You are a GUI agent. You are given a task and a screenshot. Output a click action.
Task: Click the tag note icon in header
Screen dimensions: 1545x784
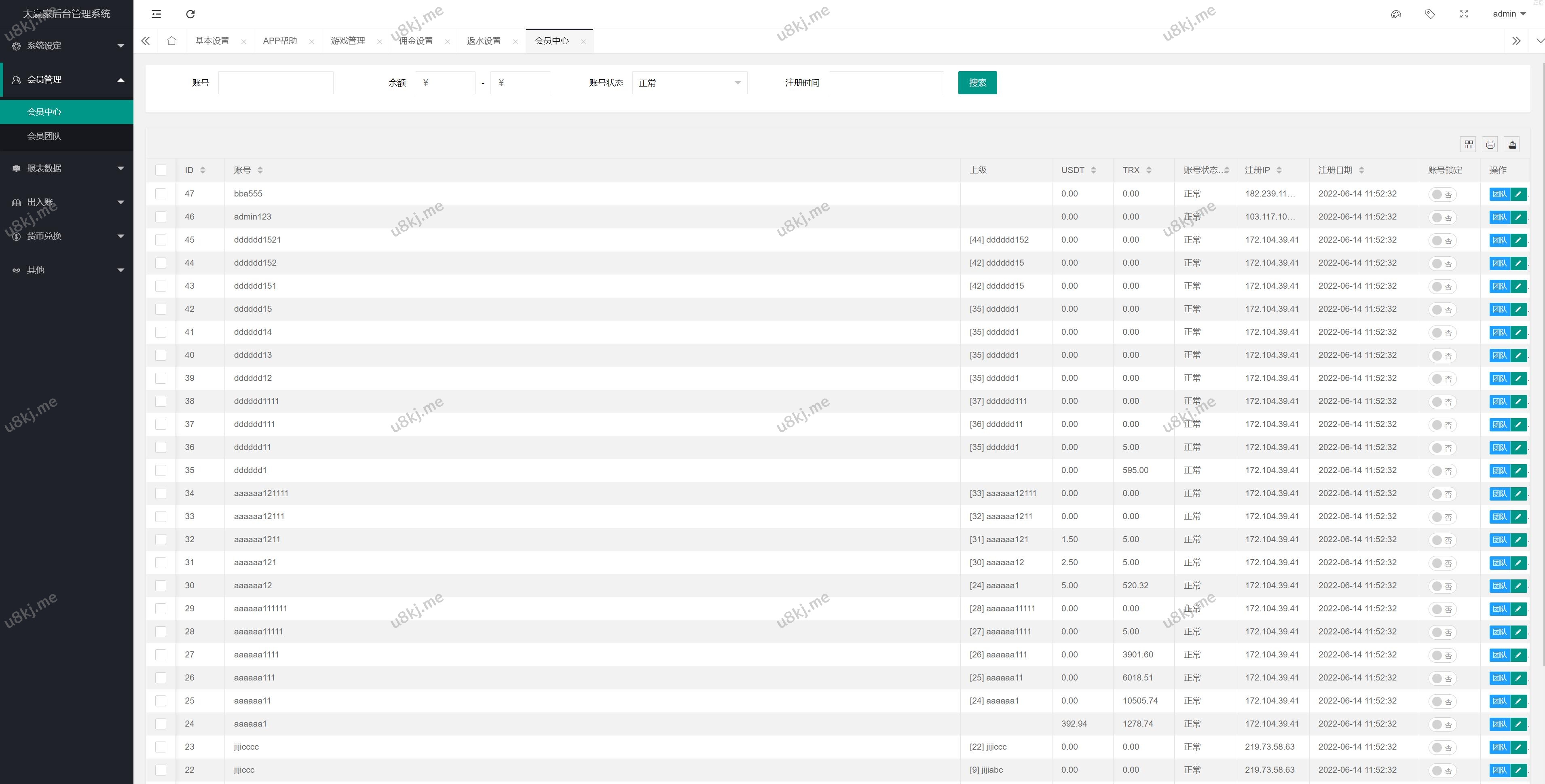(x=1430, y=14)
